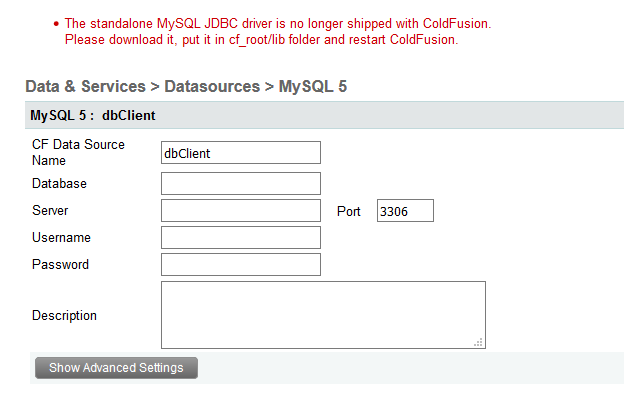
Task: Focus the Username input box
Action: (x=241, y=238)
